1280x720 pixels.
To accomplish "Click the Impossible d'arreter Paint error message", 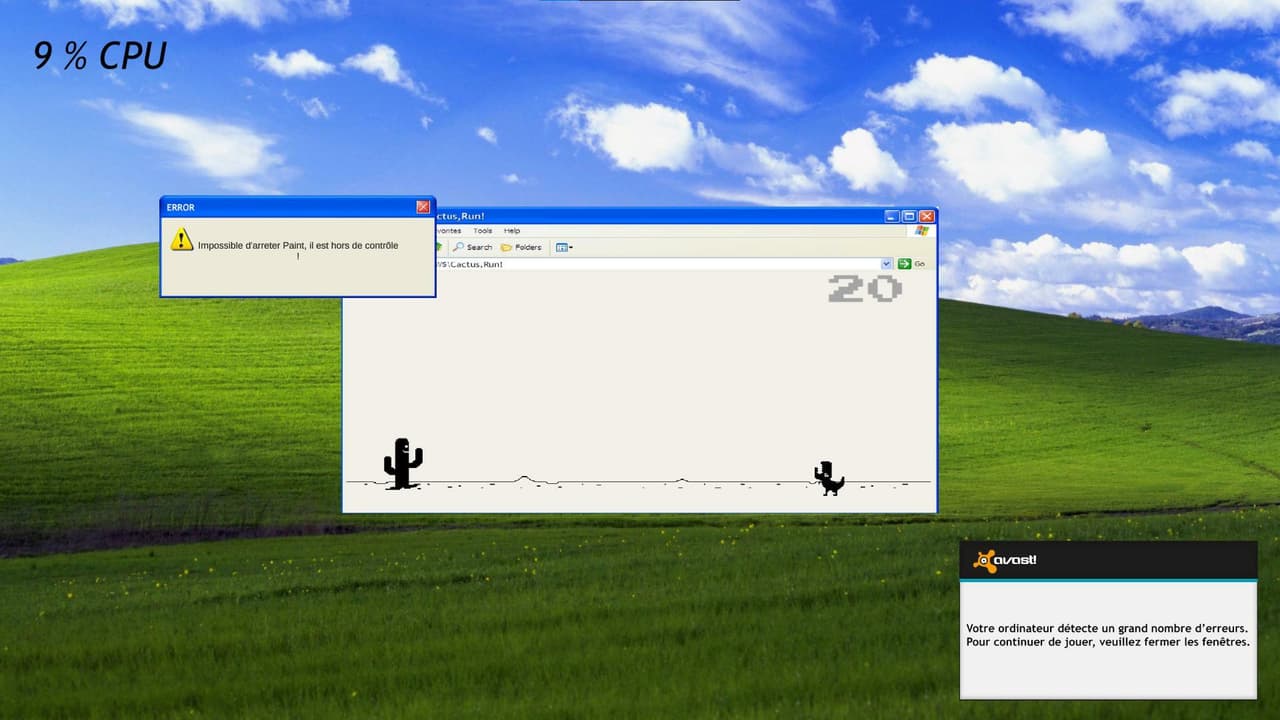I will click(x=298, y=250).
